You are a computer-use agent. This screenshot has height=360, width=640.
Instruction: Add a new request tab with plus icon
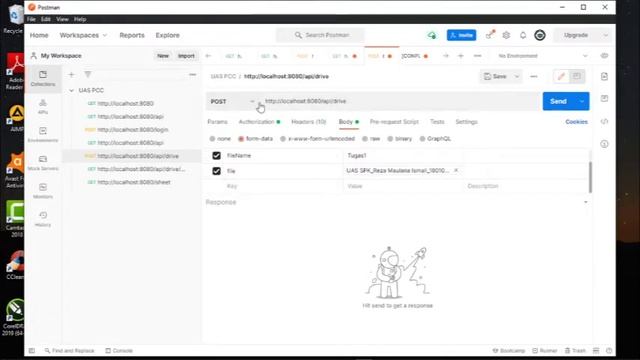click(x=461, y=56)
